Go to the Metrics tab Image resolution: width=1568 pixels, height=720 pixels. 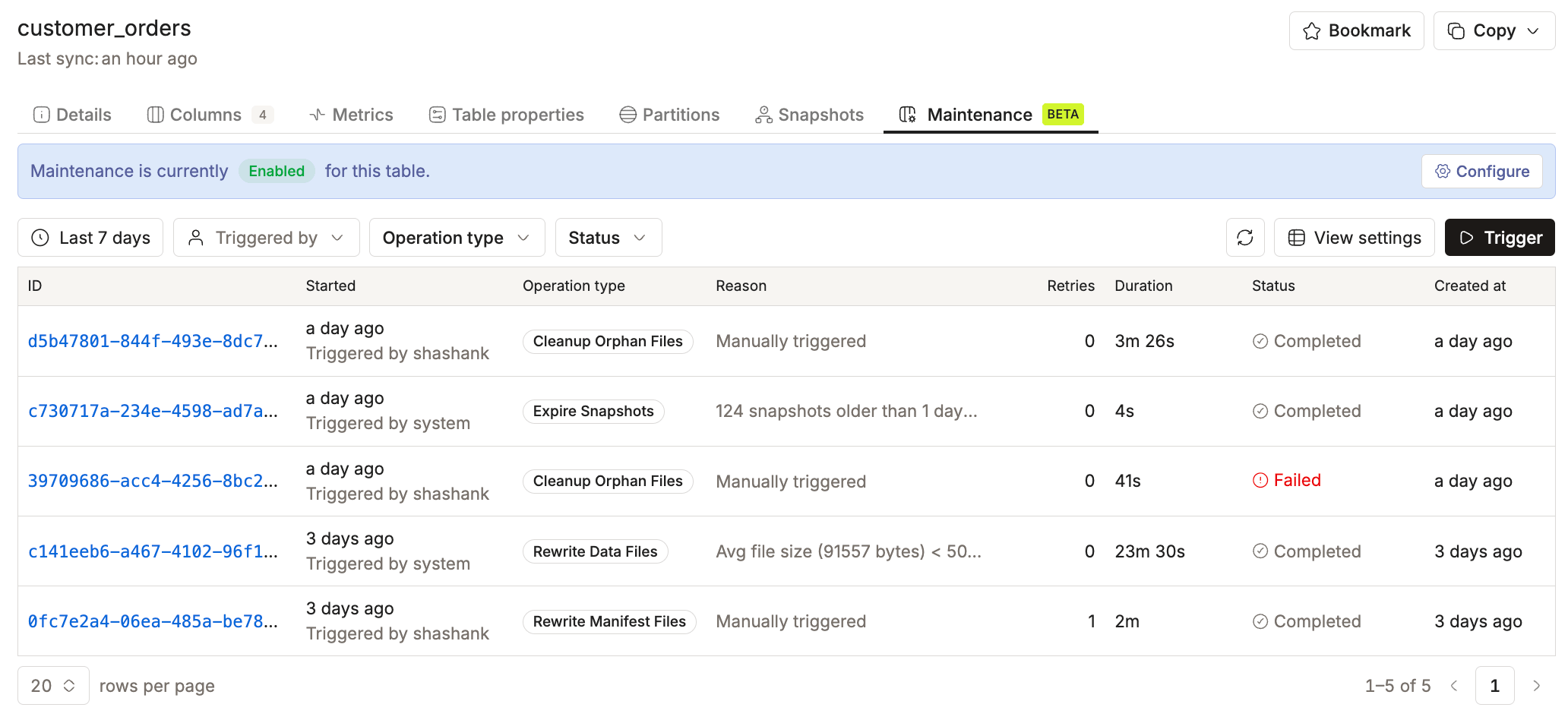coord(351,115)
